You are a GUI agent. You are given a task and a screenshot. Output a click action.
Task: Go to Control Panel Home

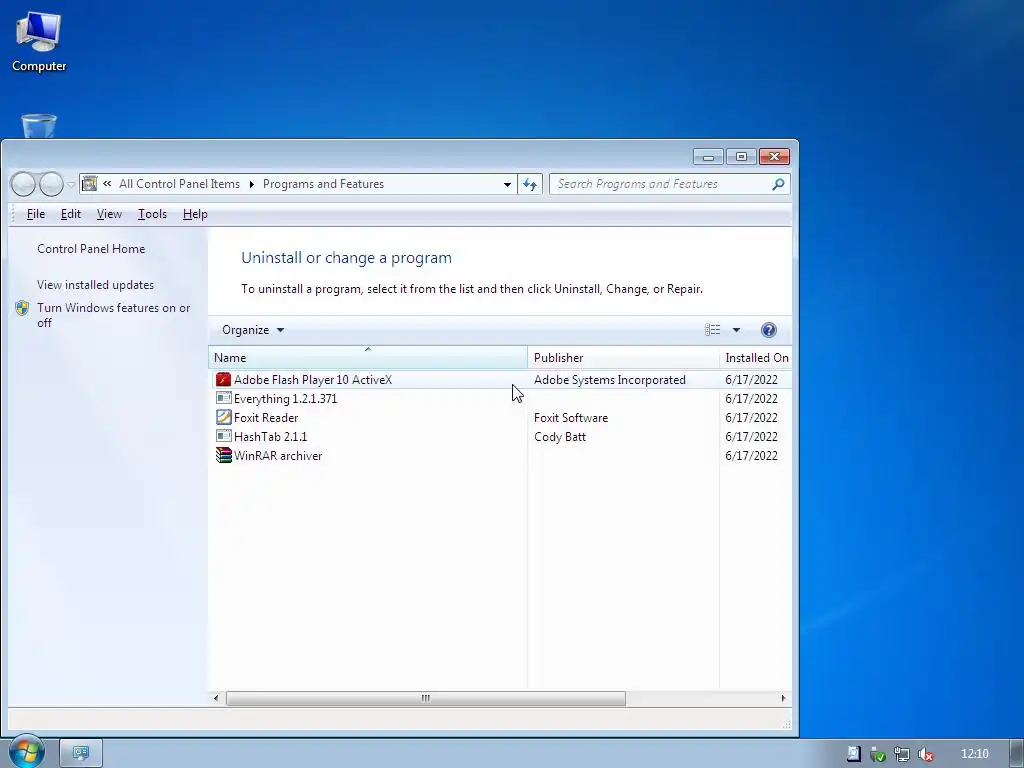(x=91, y=249)
